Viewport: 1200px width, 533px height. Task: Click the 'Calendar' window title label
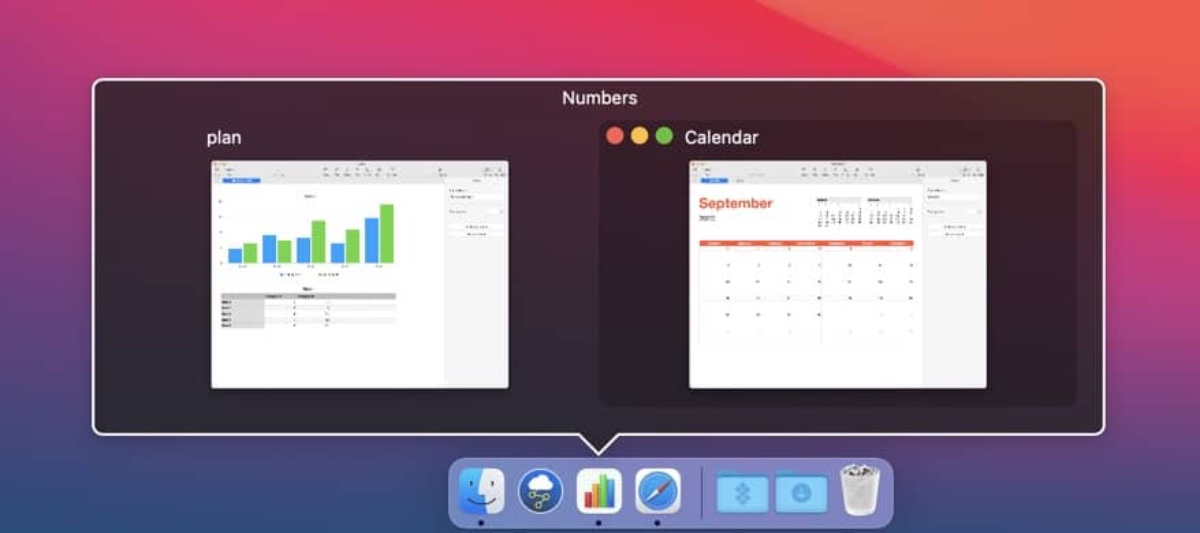pyautogui.click(x=721, y=137)
